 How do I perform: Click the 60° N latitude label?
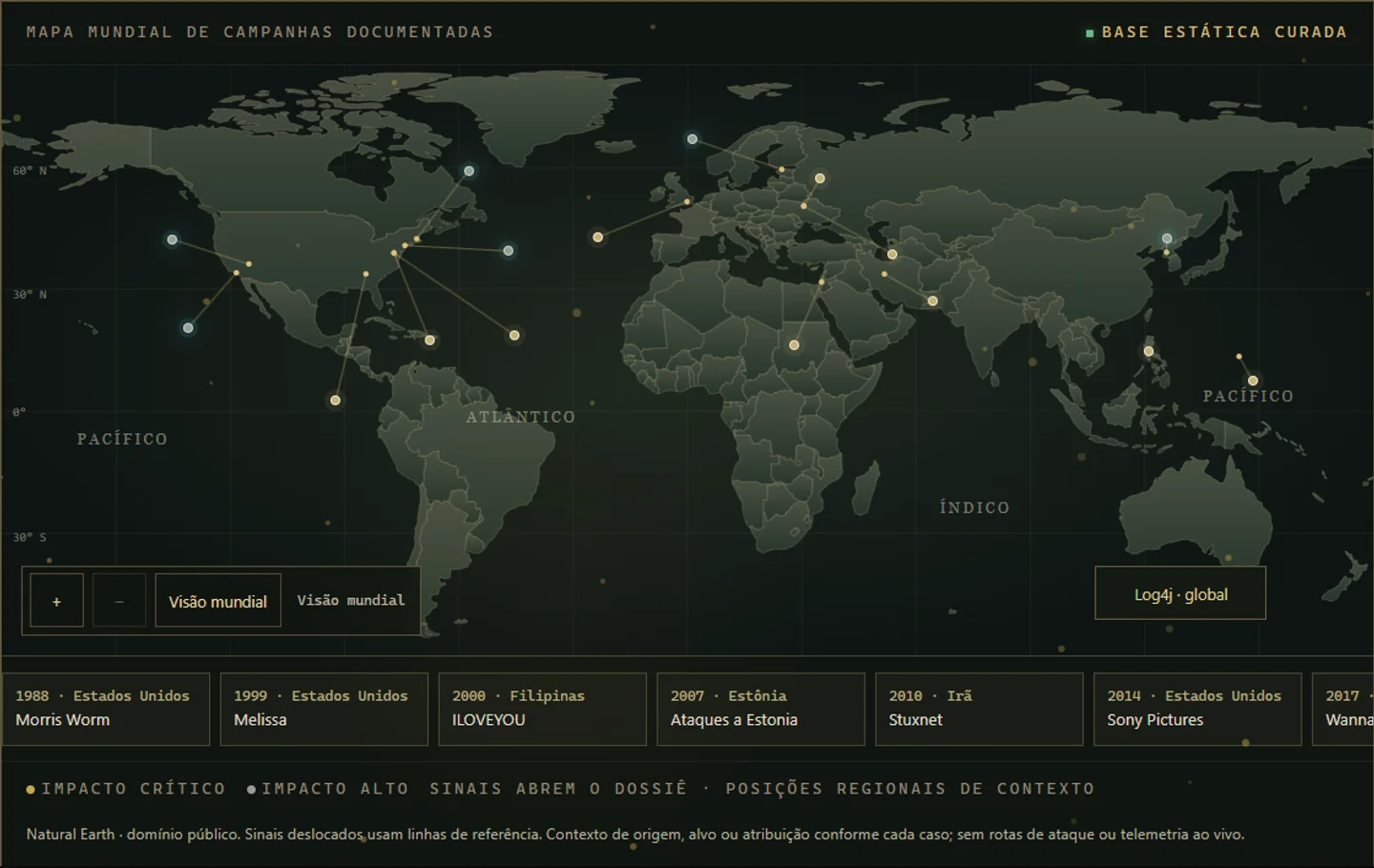point(30,171)
